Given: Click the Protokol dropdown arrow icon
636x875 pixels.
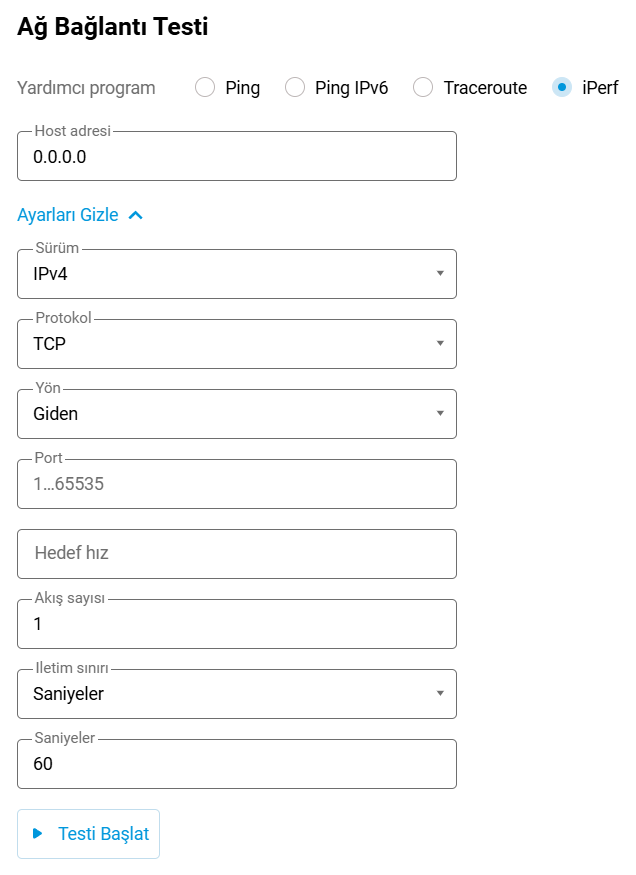Looking at the screenshot, I should pos(440,344).
